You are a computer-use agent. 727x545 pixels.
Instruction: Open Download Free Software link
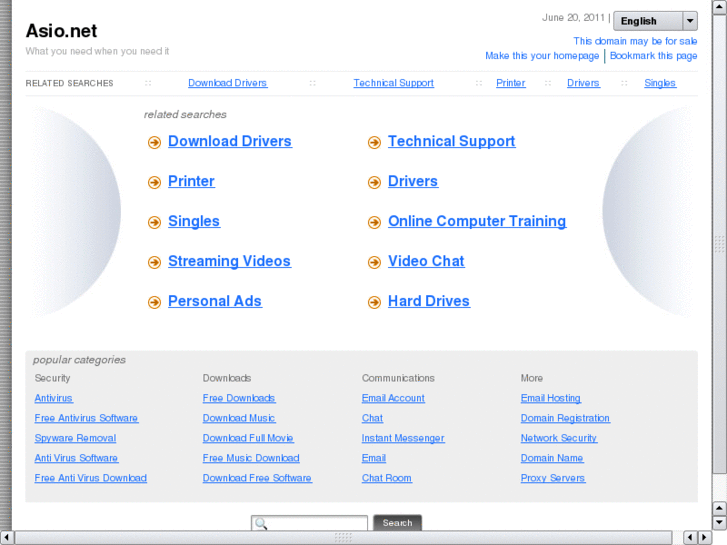(257, 478)
